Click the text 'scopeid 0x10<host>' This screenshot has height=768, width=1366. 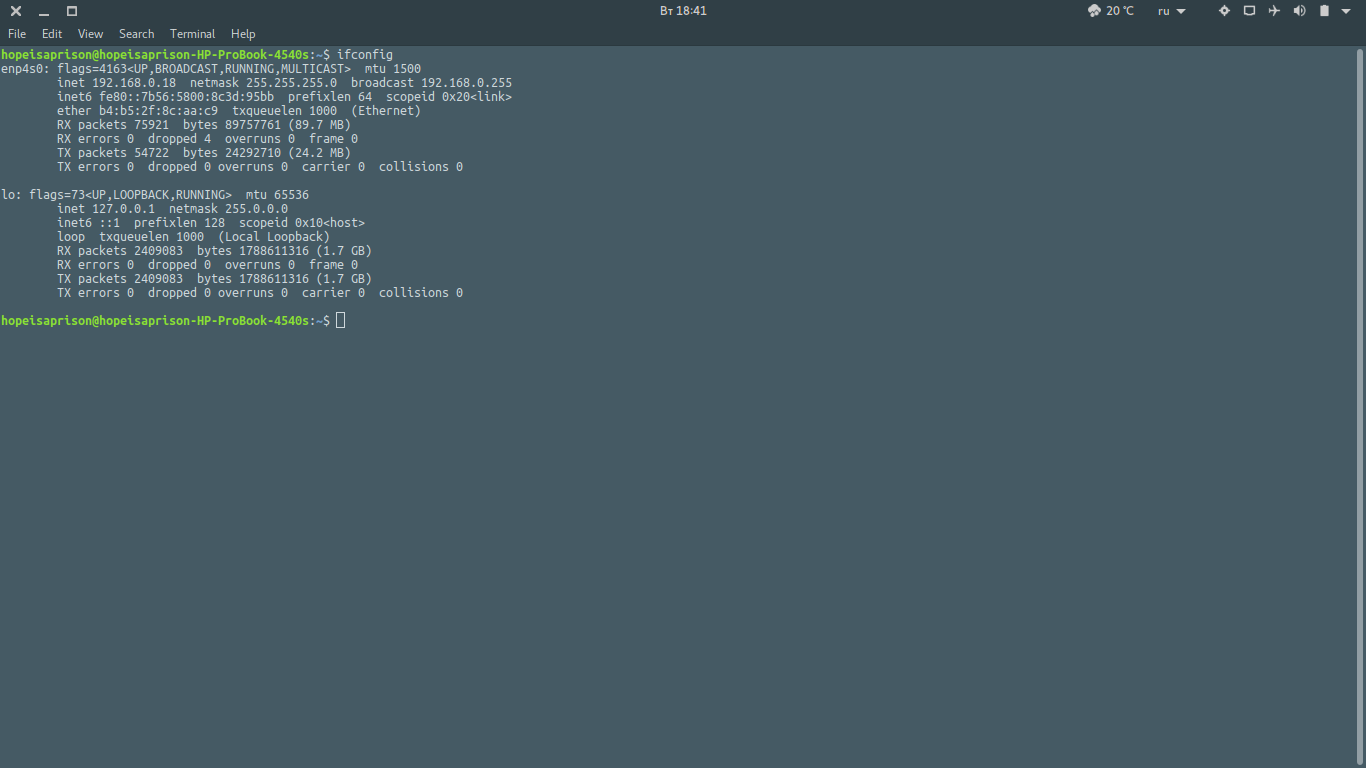point(302,222)
